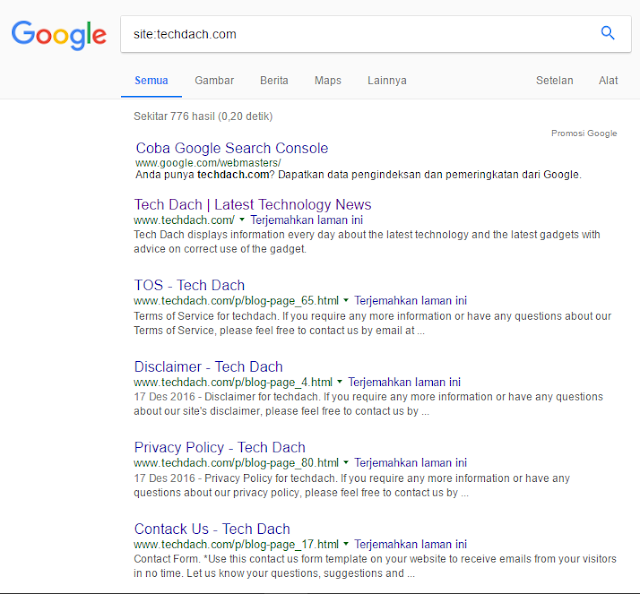This screenshot has width=640, height=594.
Task: Switch to the Gambar tab
Action: (x=214, y=80)
